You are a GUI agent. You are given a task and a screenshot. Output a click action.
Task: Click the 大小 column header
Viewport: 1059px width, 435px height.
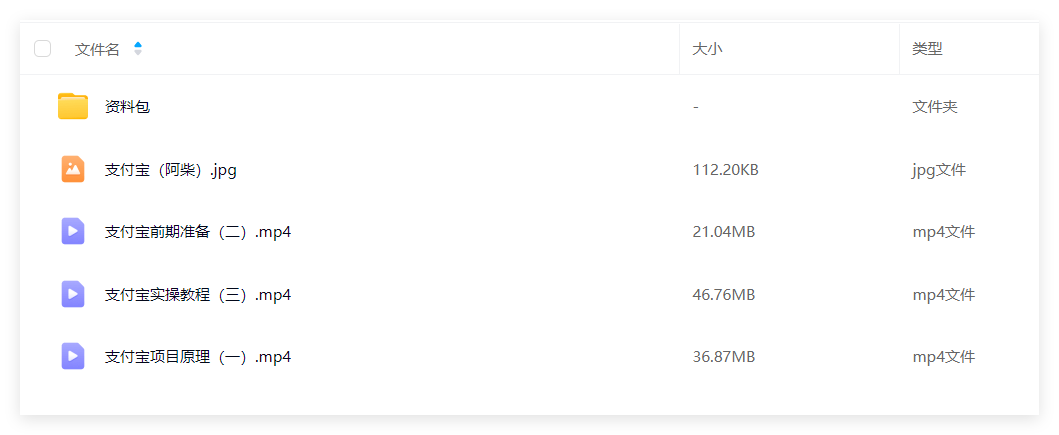coord(708,49)
